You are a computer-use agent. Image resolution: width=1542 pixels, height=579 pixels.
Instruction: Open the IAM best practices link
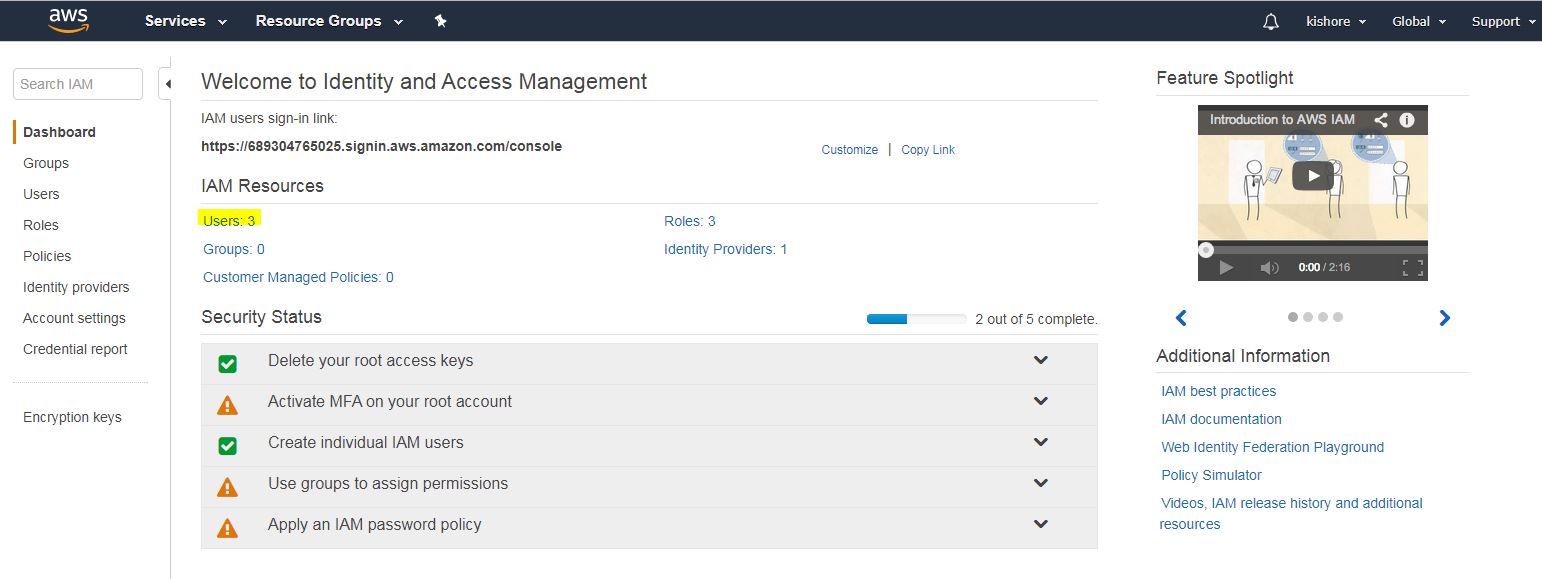coord(1218,391)
